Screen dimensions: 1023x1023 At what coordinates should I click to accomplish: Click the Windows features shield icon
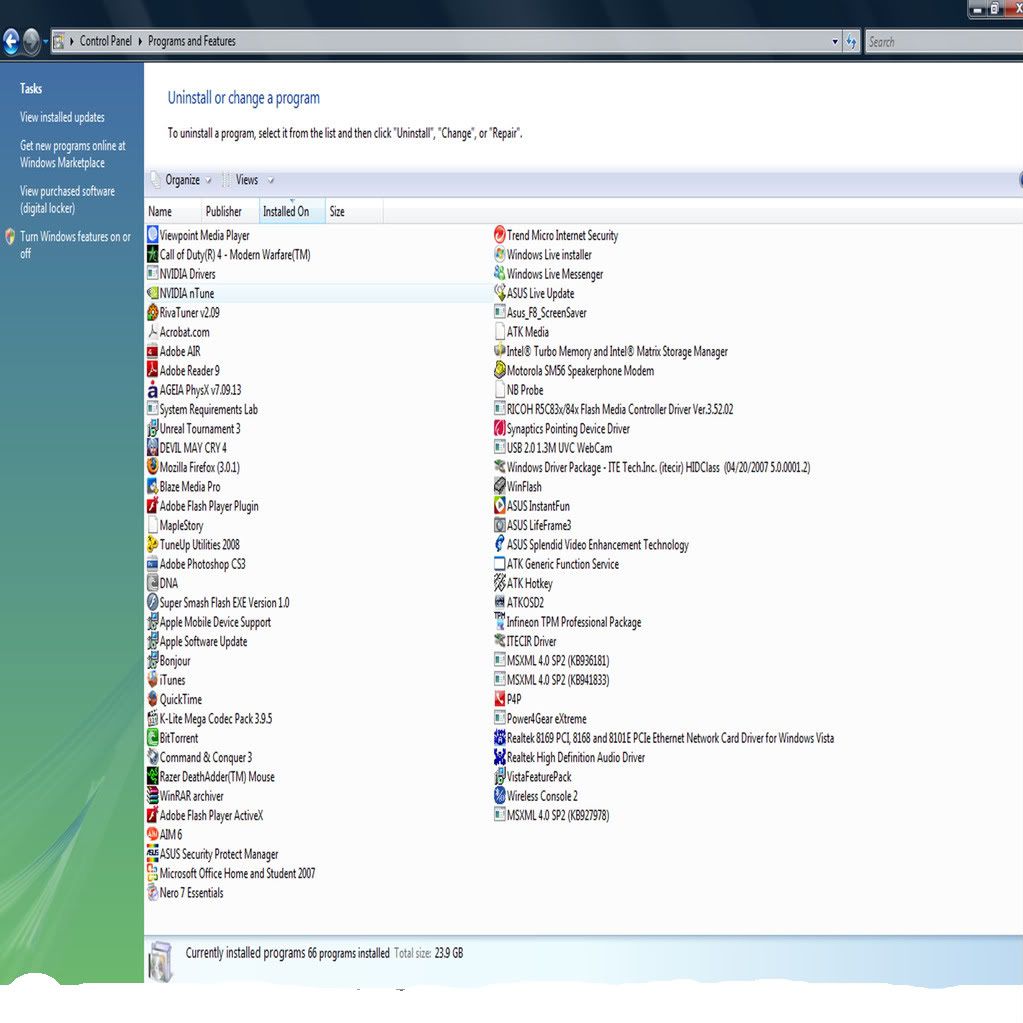pyautogui.click(x=10, y=236)
